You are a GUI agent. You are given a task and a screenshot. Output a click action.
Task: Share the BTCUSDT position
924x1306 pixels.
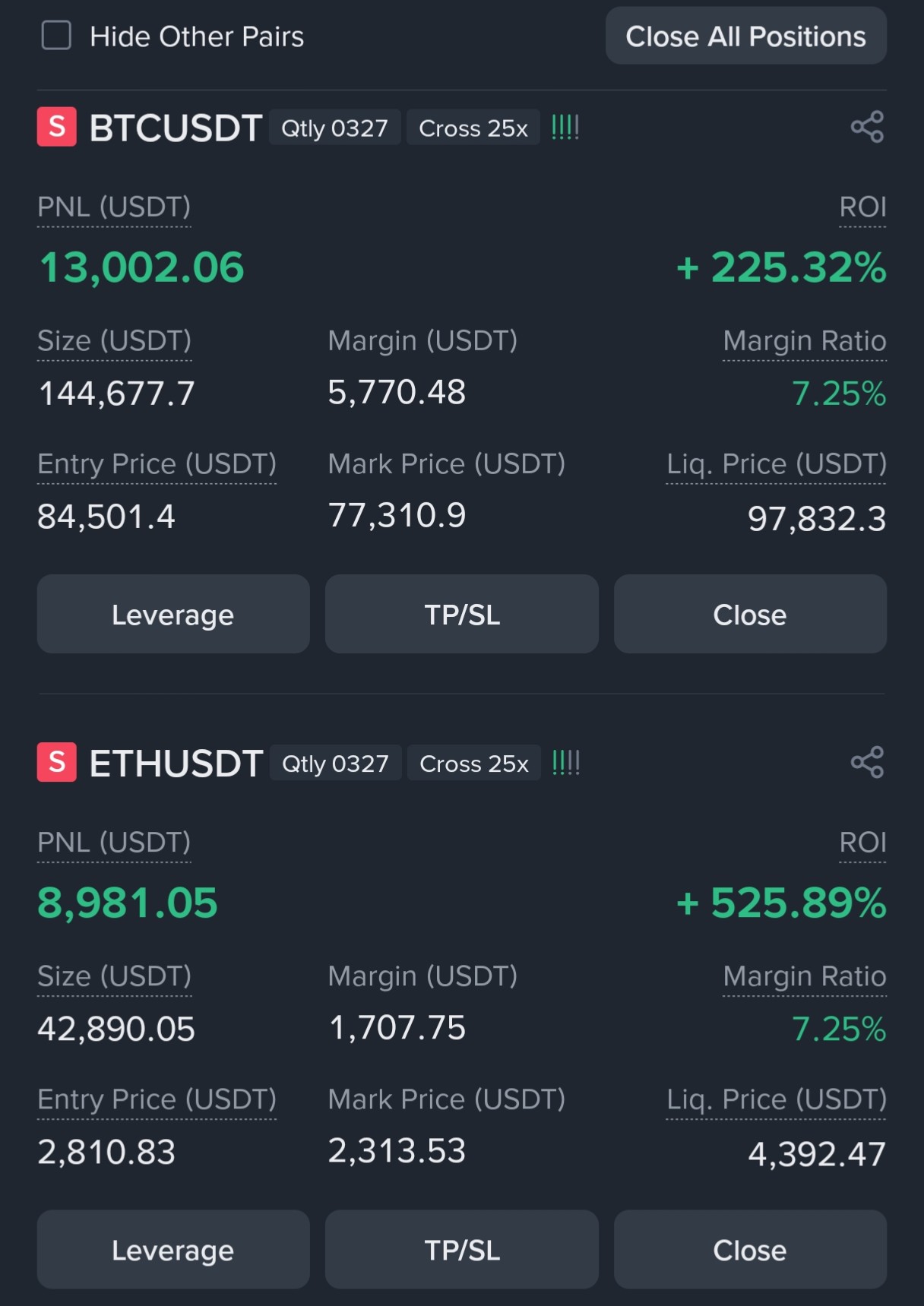tap(867, 127)
